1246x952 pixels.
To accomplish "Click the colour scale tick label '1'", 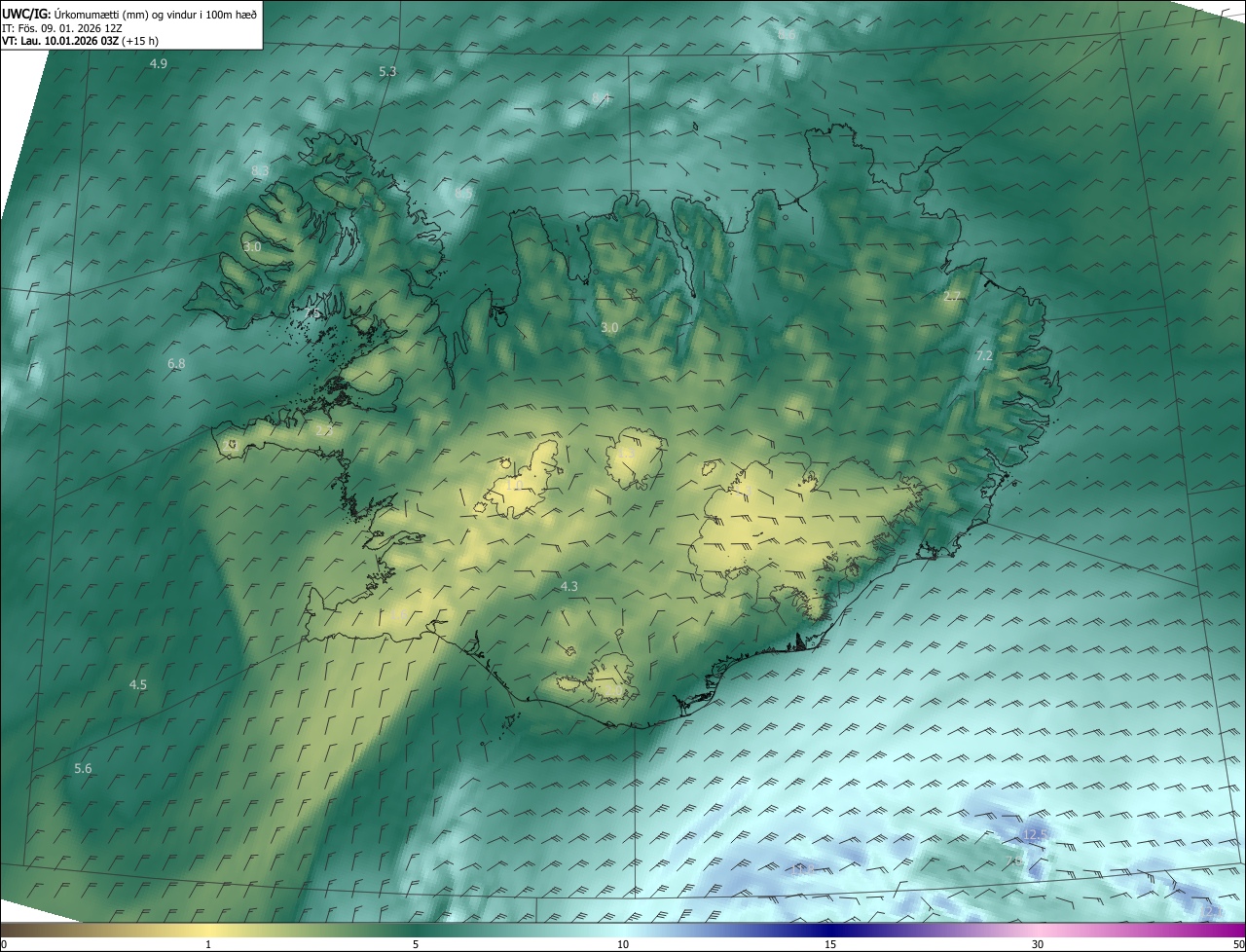I will [x=208, y=945].
